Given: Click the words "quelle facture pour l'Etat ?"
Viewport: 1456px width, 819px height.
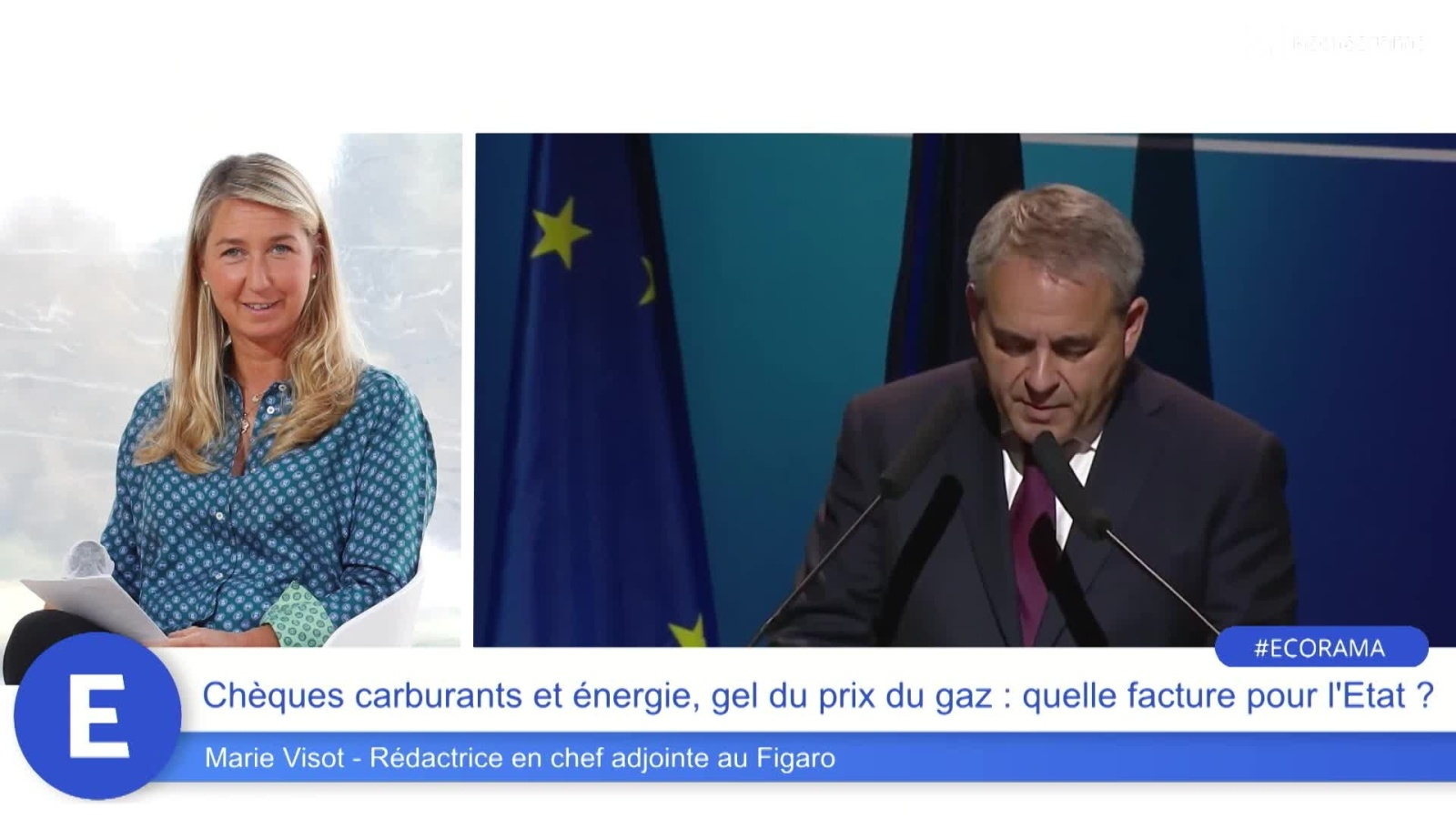Looking at the screenshot, I should [x=1228, y=696].
